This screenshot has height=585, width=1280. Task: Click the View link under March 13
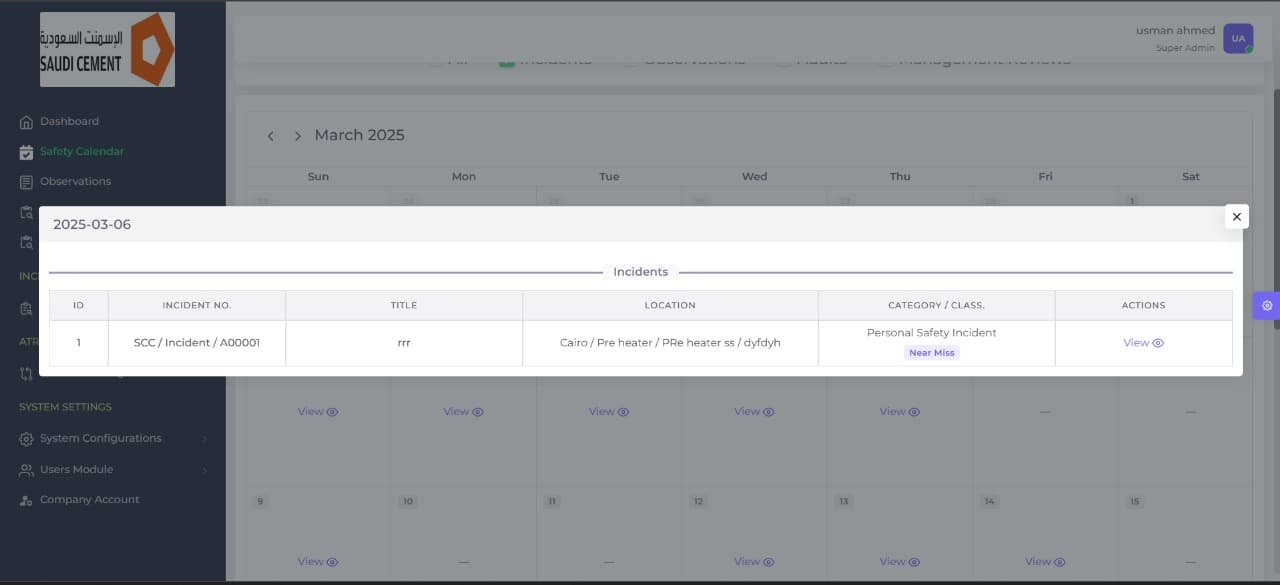point(898,561)
